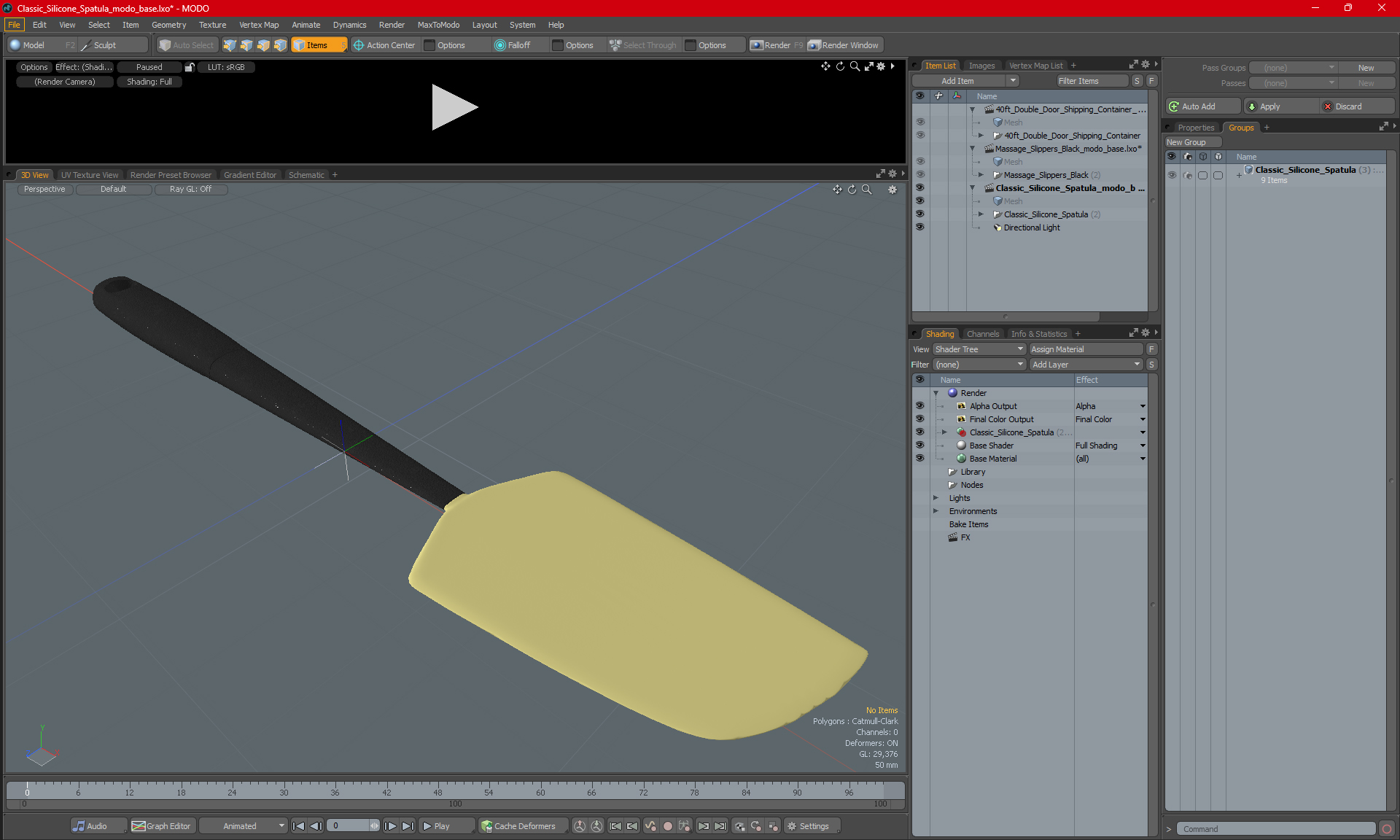Expand Lights in Shader Tree
This screenshot has height=840, width=1400.
(936, 498)
